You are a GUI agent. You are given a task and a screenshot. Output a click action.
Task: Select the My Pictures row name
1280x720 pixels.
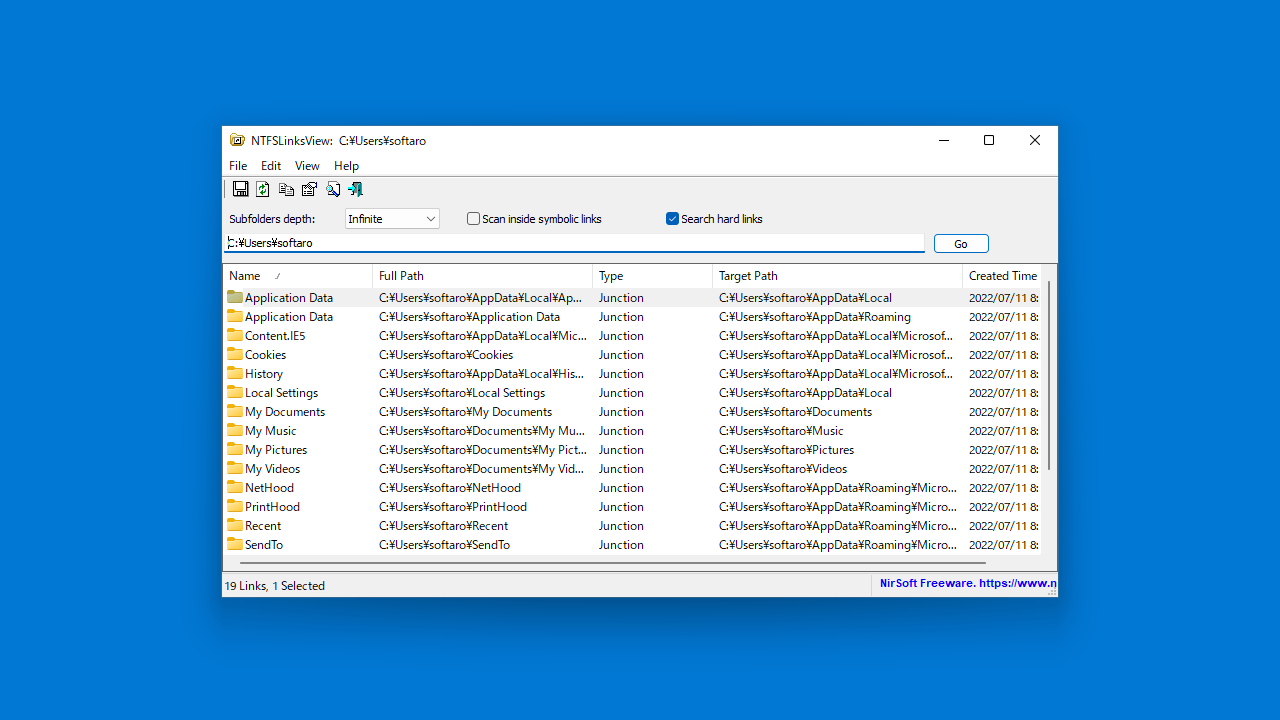276,450
